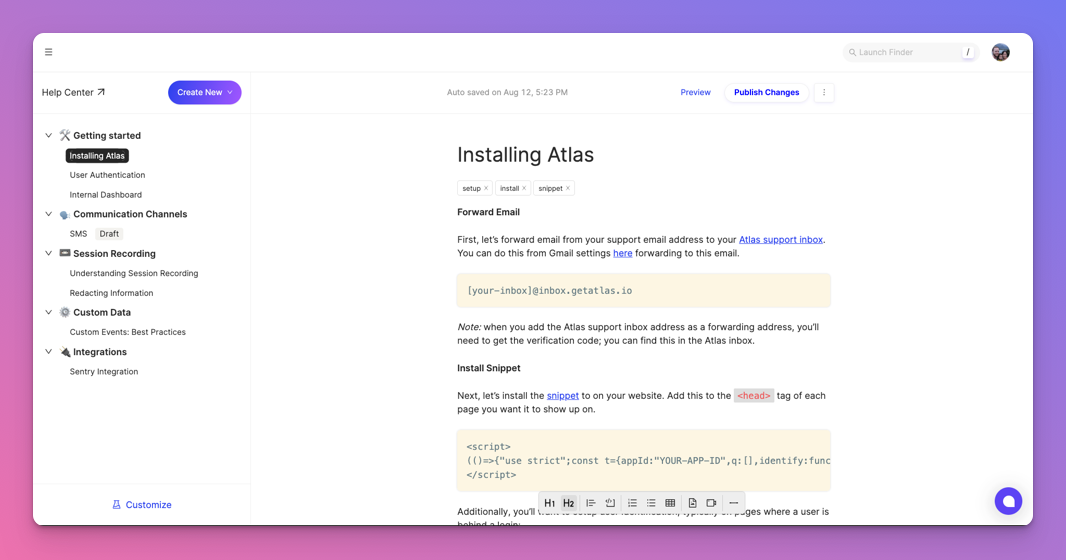Collapse the Getting started section

tap(48, 135)
